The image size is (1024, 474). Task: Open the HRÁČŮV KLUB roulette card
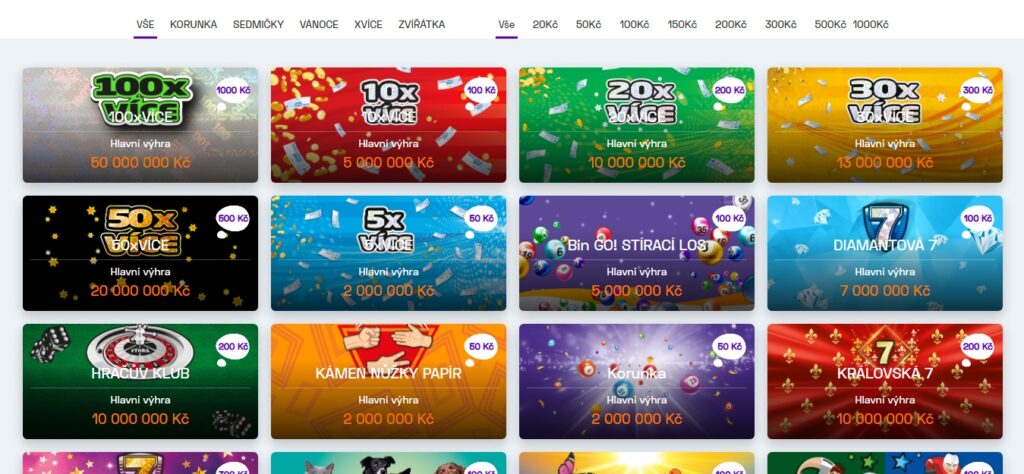click(140, 381)
